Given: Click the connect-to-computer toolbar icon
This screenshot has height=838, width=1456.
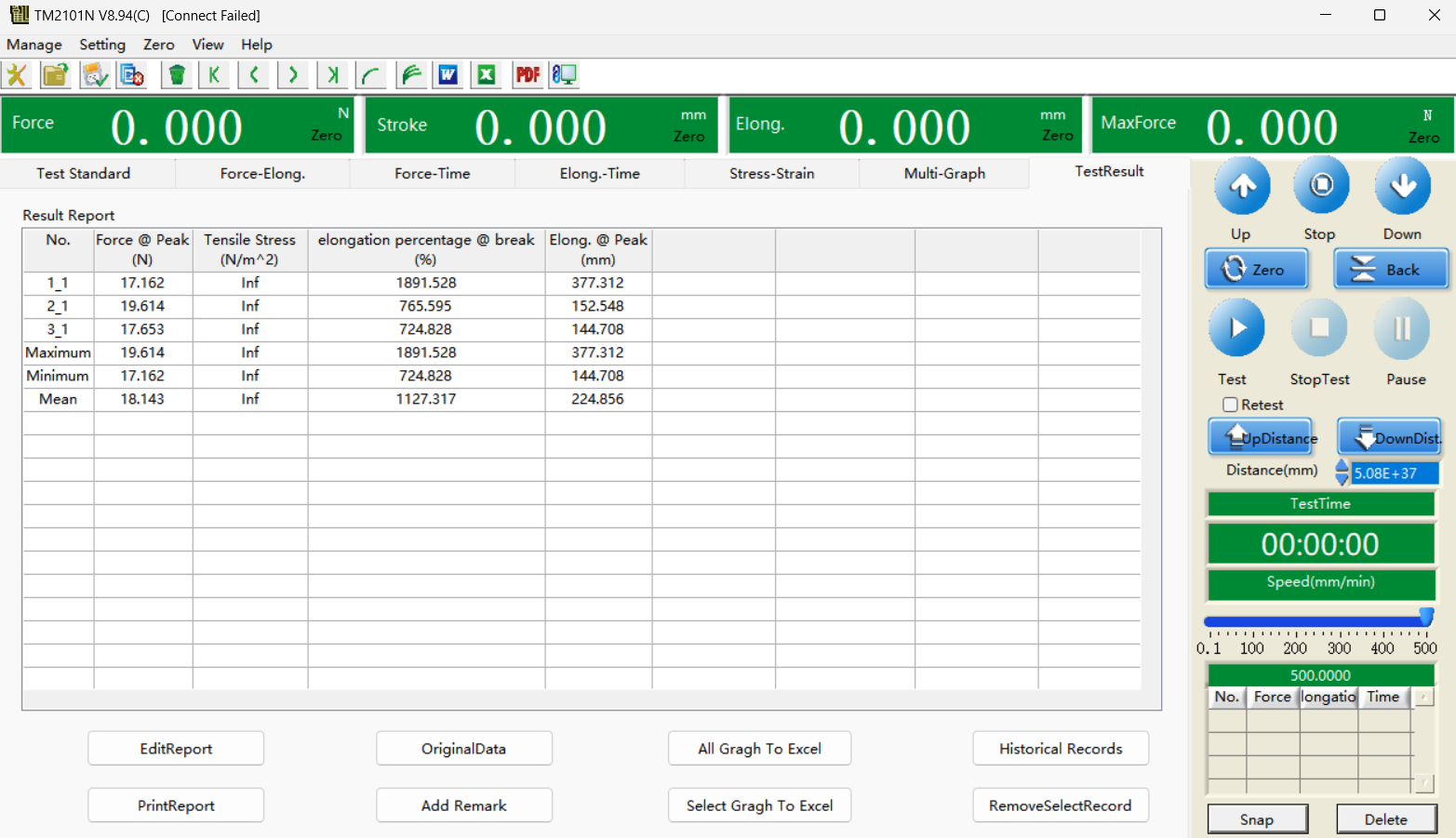Looking at the screenshot, I should [x=564, y=75].
